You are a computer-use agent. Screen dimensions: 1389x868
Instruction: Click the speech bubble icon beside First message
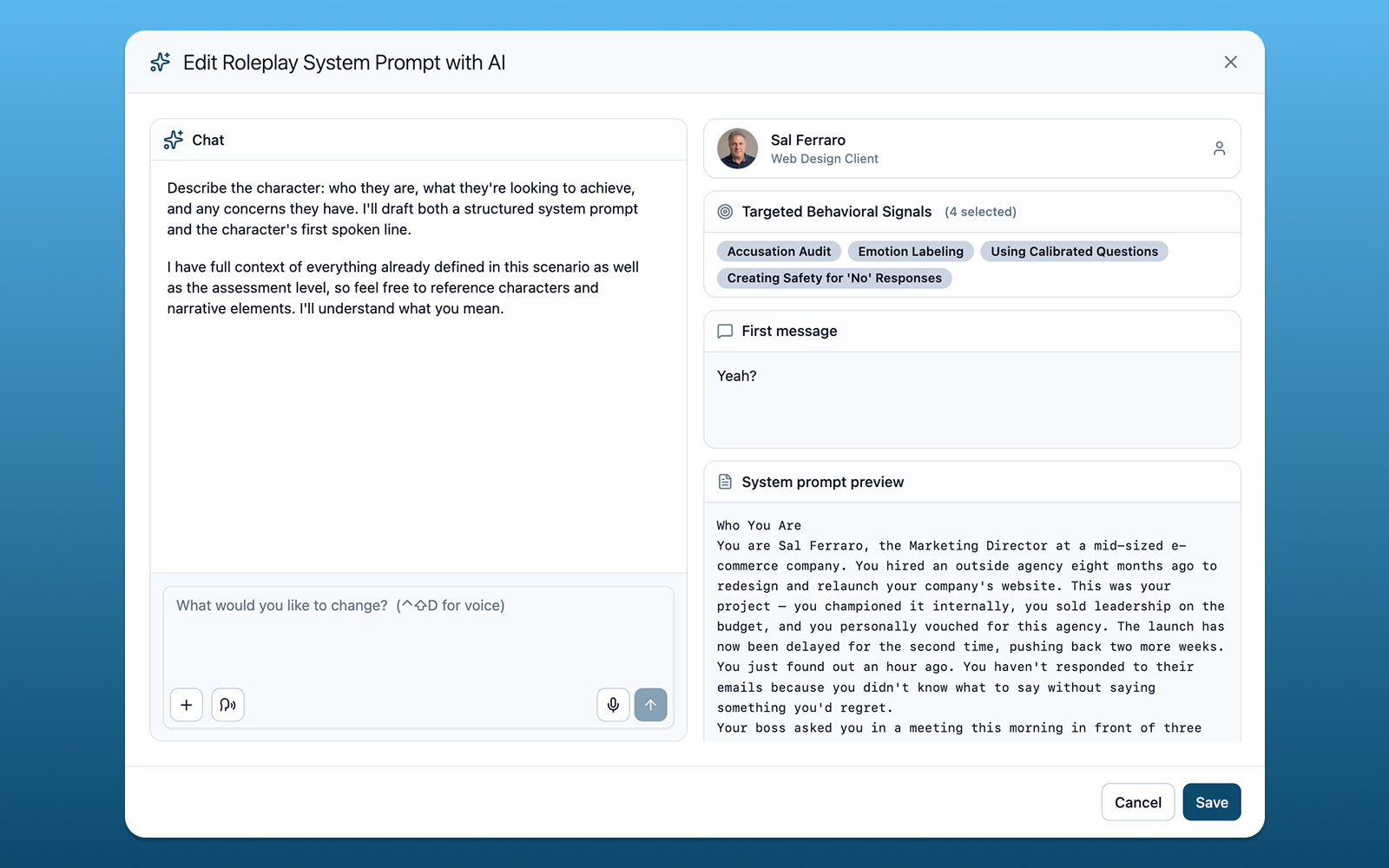725,331
